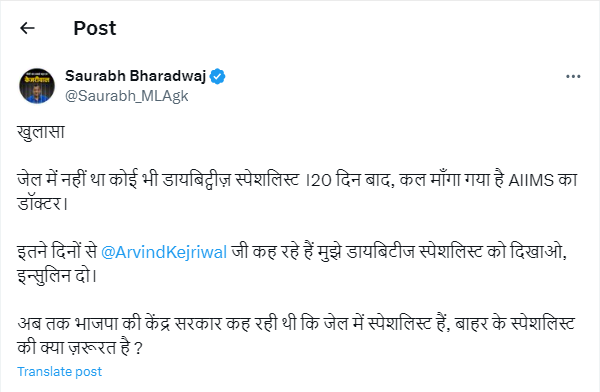Click the word डॉक्टर। in the post
This screenshot has height=392, width=600.
coord(42,204)
